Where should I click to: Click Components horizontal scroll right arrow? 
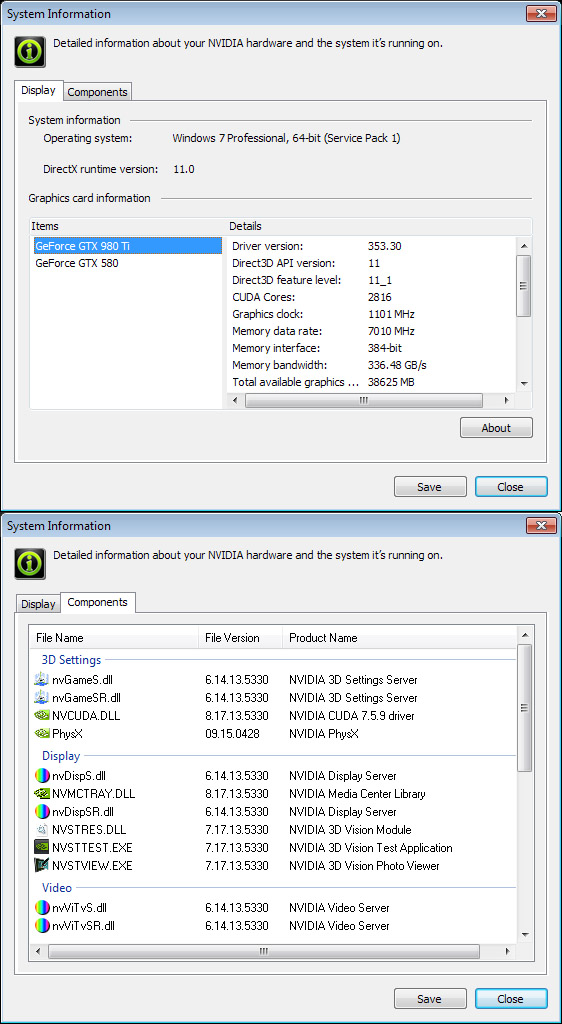506,951
